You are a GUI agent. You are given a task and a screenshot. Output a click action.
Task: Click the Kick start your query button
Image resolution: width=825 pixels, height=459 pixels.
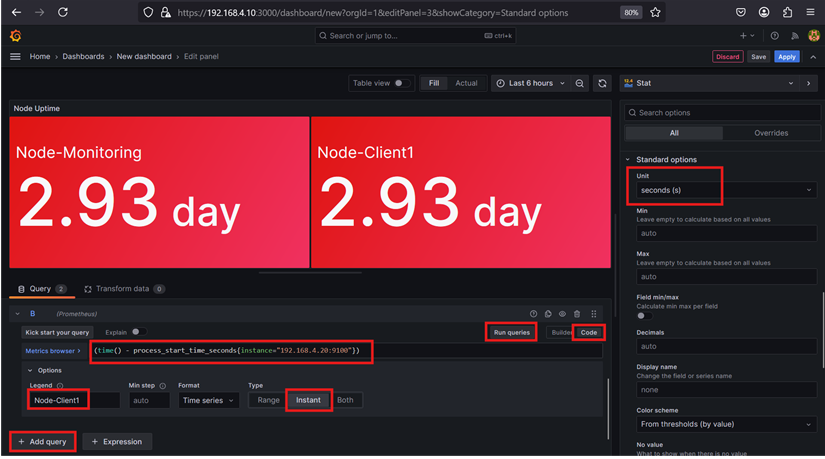click(57, 333)
